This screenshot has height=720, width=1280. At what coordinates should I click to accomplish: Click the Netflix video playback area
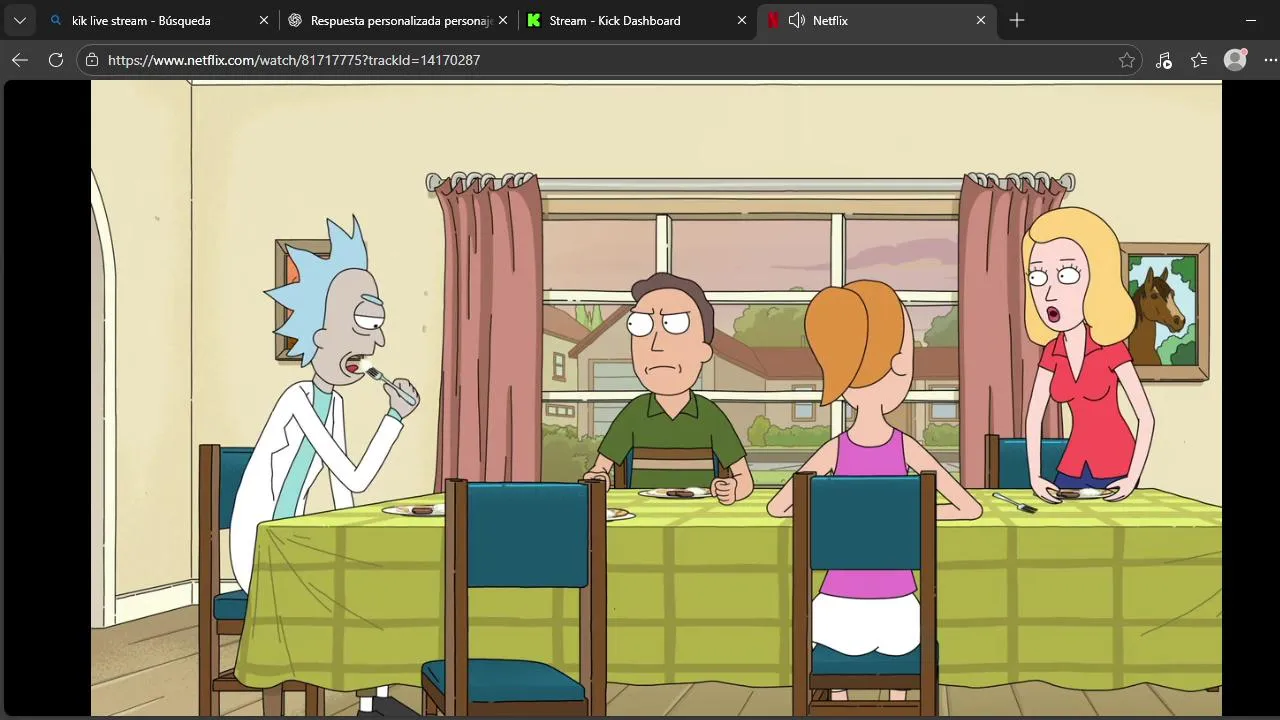pos(656,398)
